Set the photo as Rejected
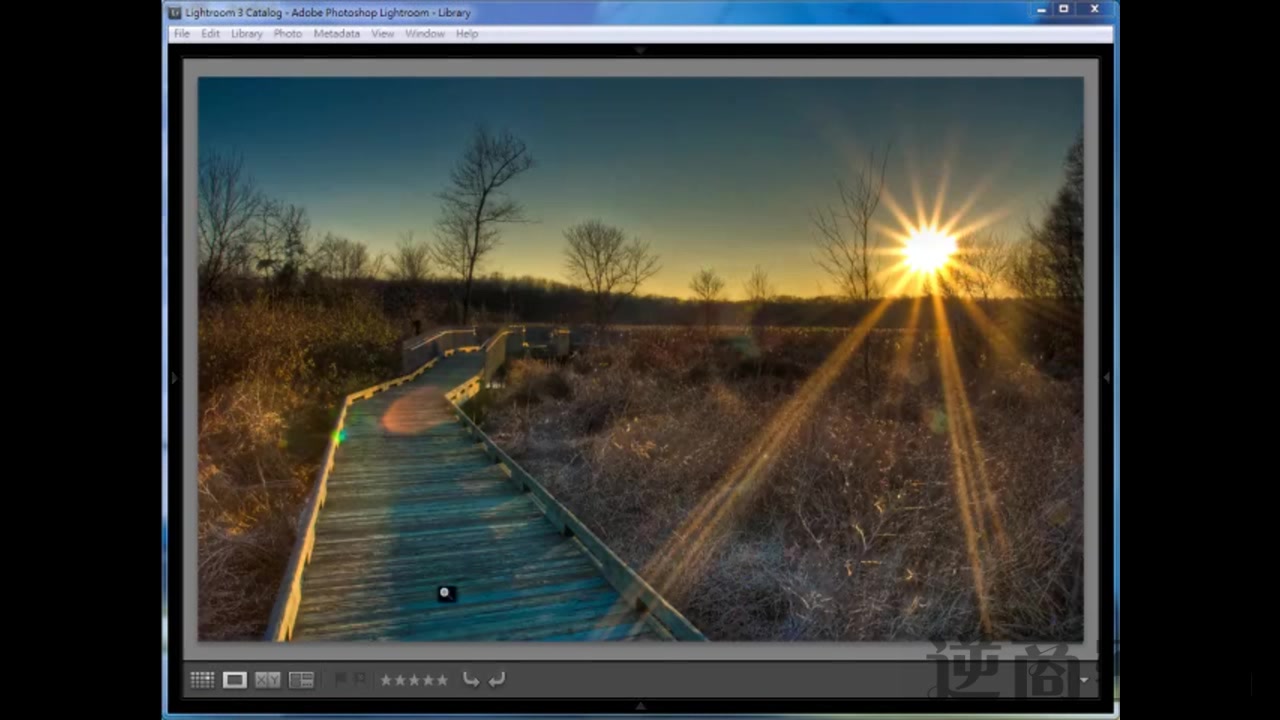The height and width of the screenshot is (720, 1280). (361, 680)
